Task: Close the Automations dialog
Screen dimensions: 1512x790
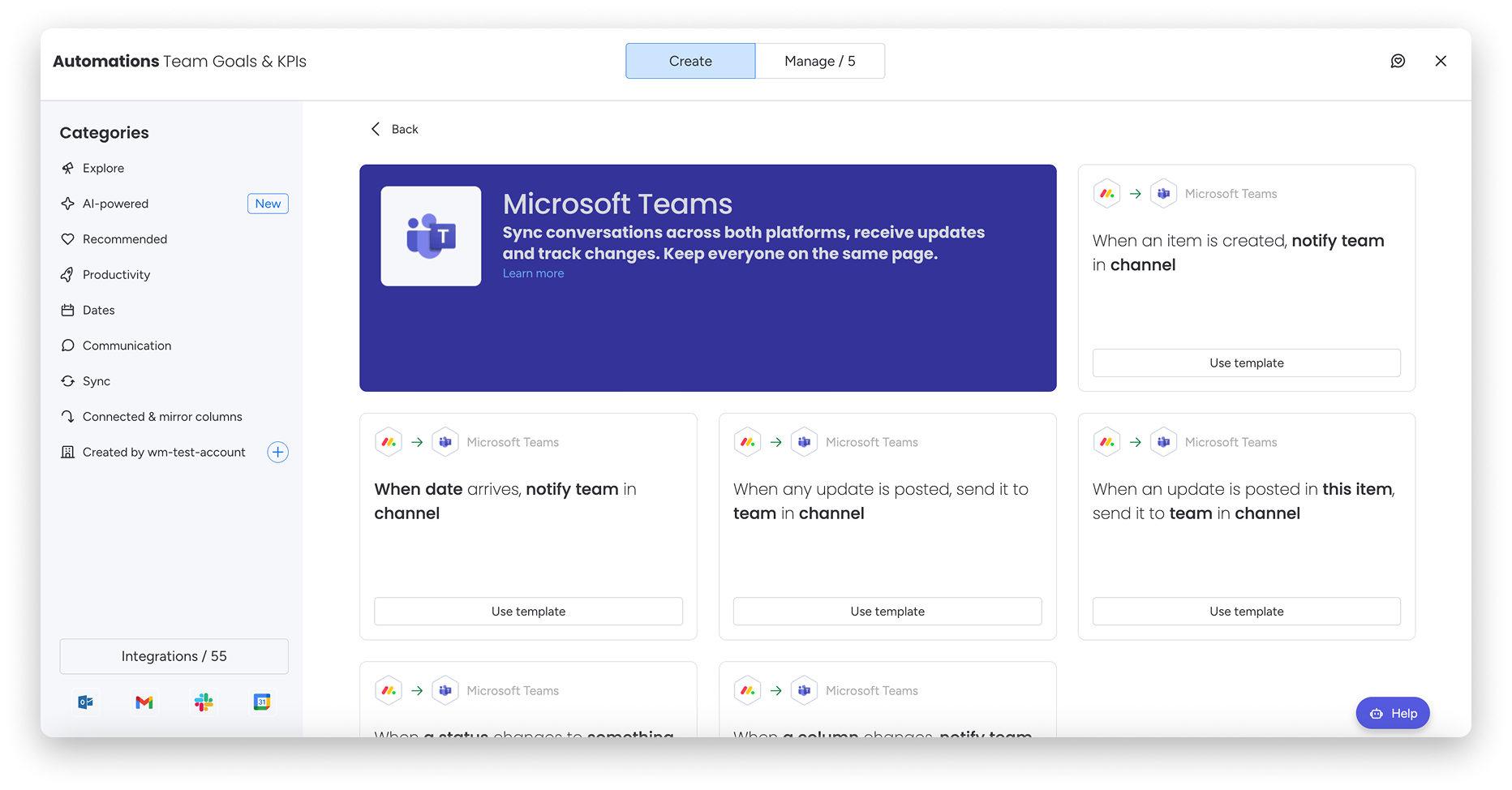Action: click(1441, 61)
